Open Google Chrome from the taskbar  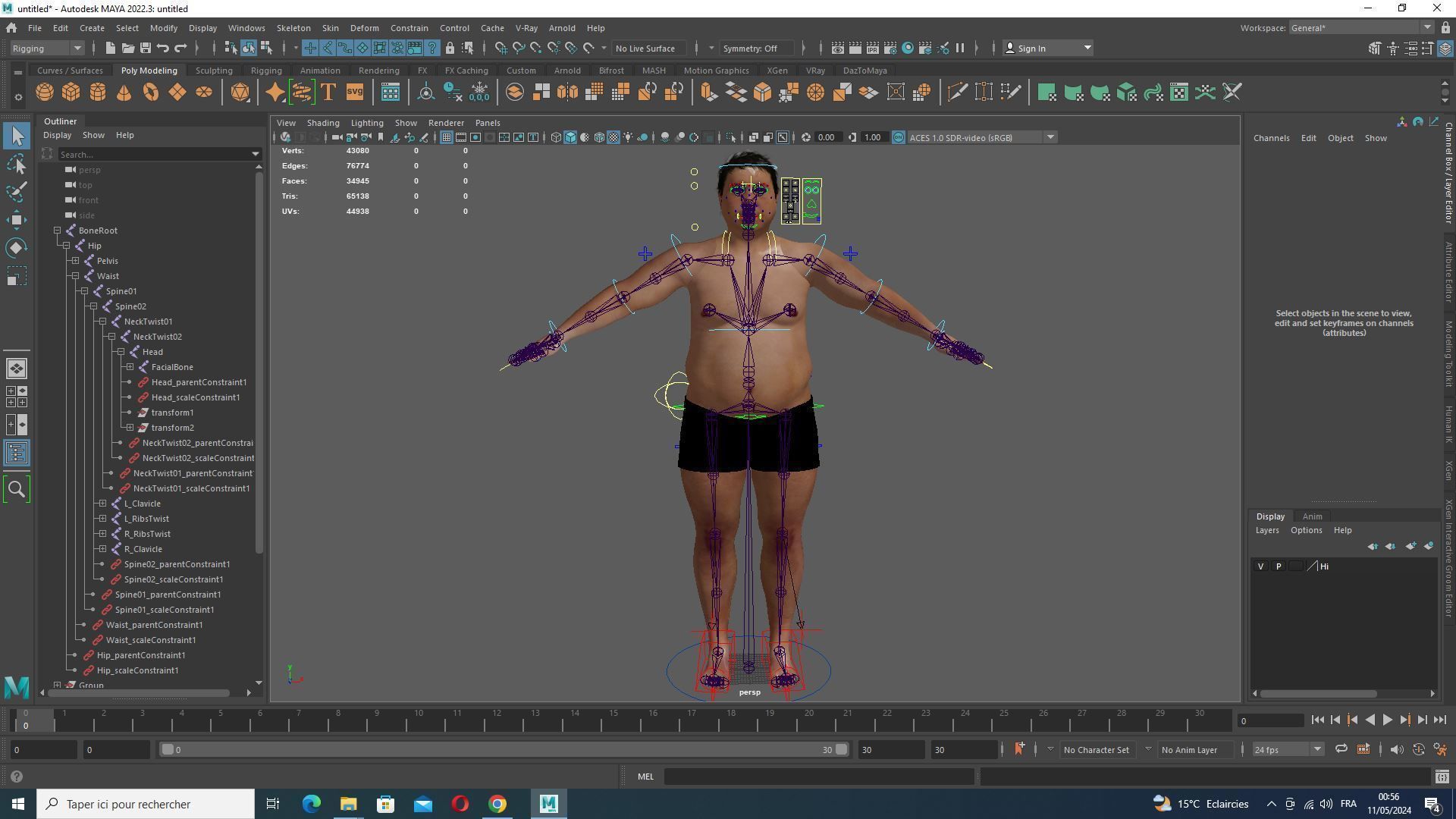[497, 804]
